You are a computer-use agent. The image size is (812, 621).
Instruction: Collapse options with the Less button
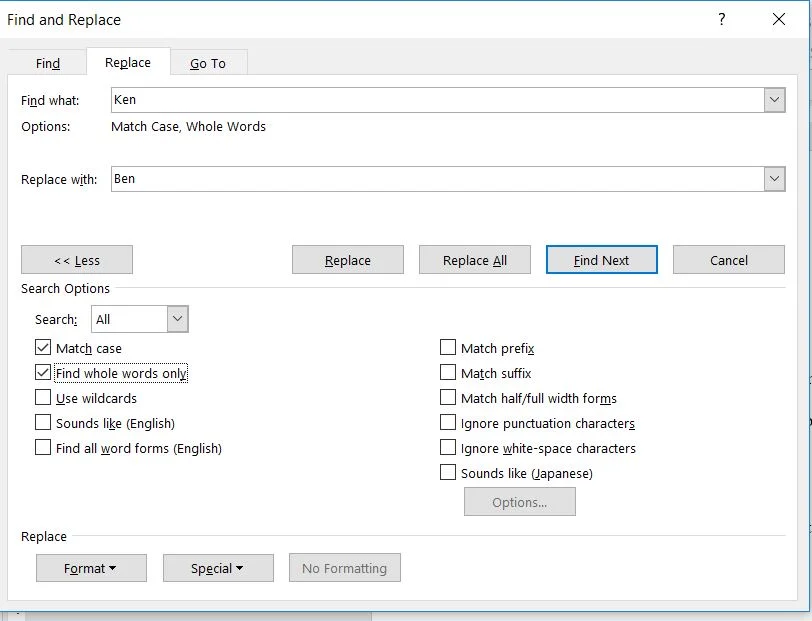point(77,260)
